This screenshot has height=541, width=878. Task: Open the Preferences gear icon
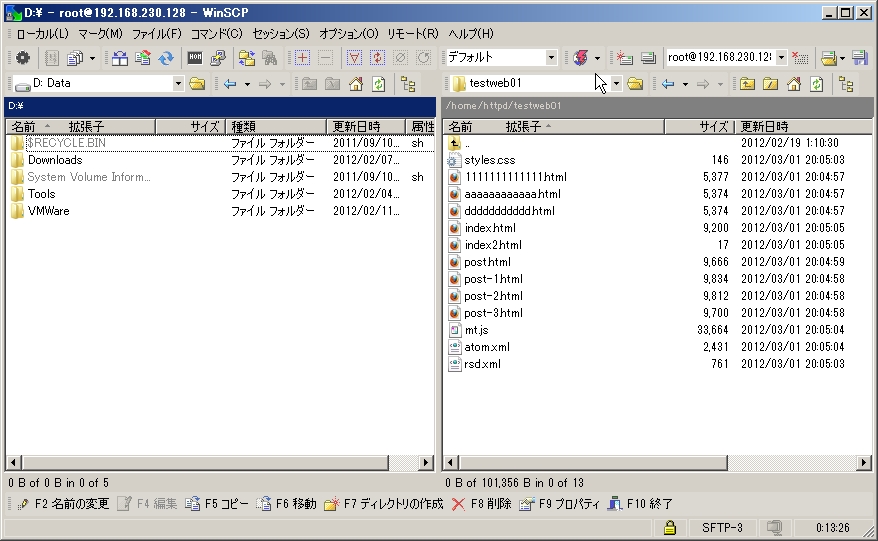point(22,57)
